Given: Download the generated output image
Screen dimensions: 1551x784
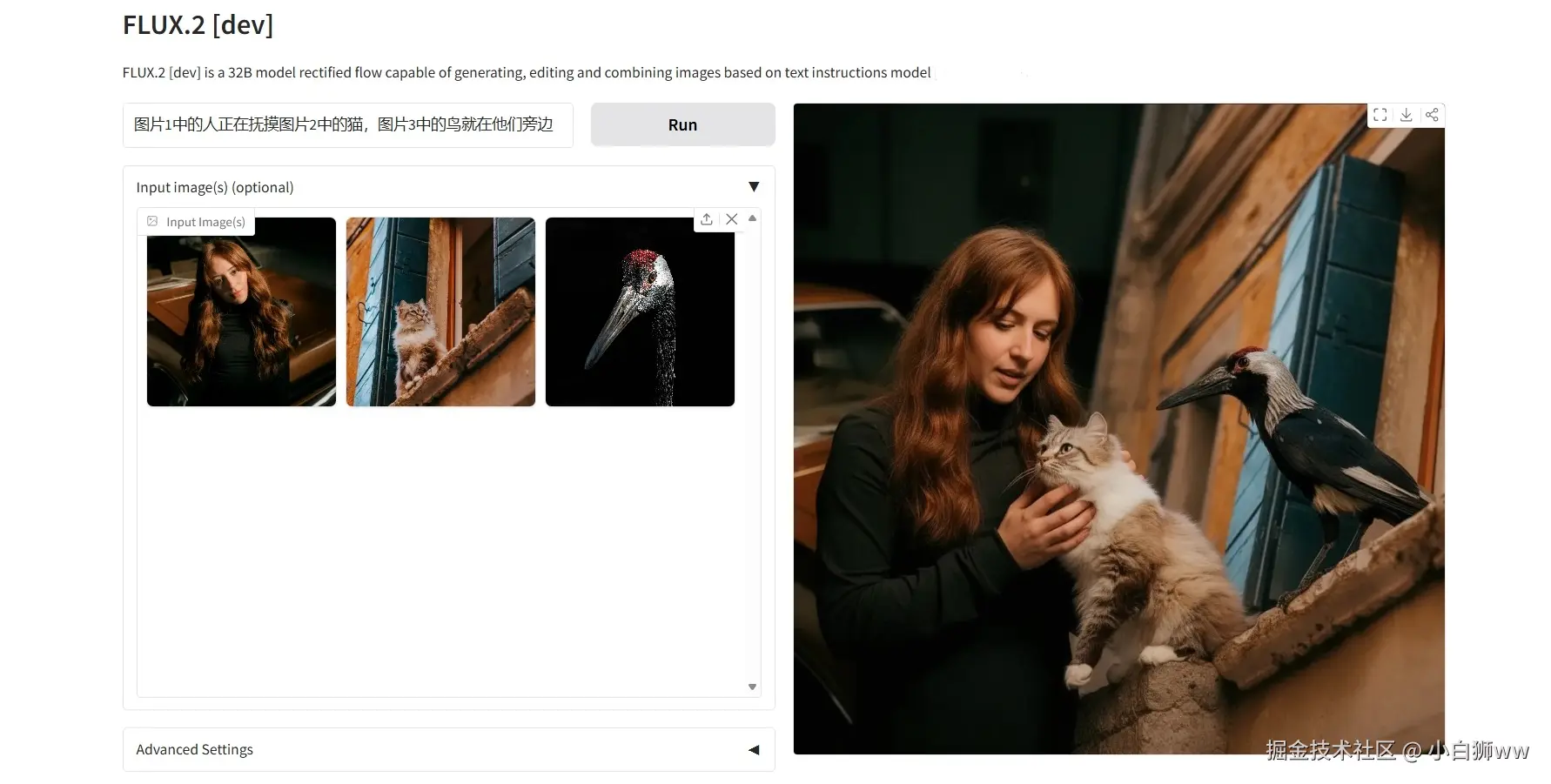Looking at the screenshot, I should pos(1406,115).
